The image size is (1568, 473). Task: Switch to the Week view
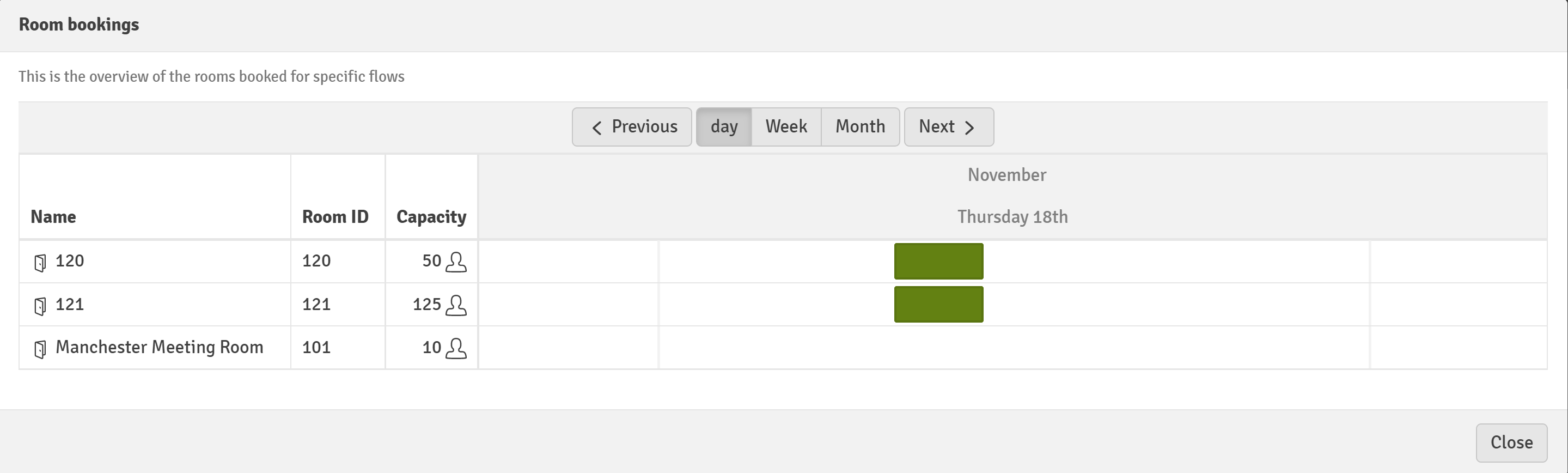(x=786, y=126)
